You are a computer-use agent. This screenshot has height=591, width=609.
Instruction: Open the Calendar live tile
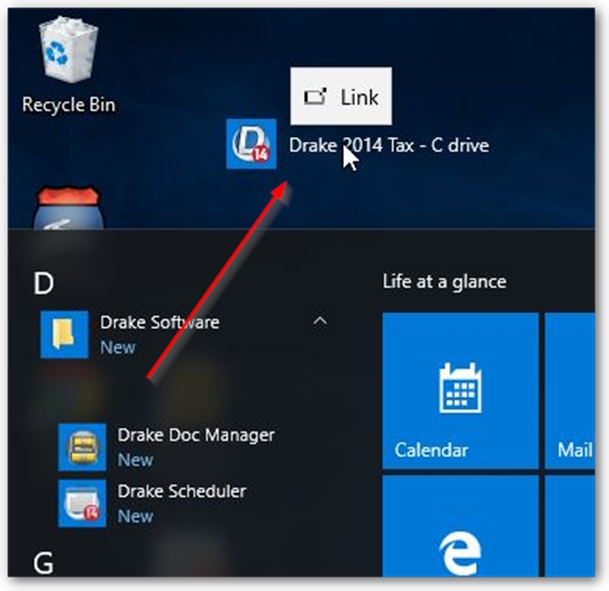[460, 391]
